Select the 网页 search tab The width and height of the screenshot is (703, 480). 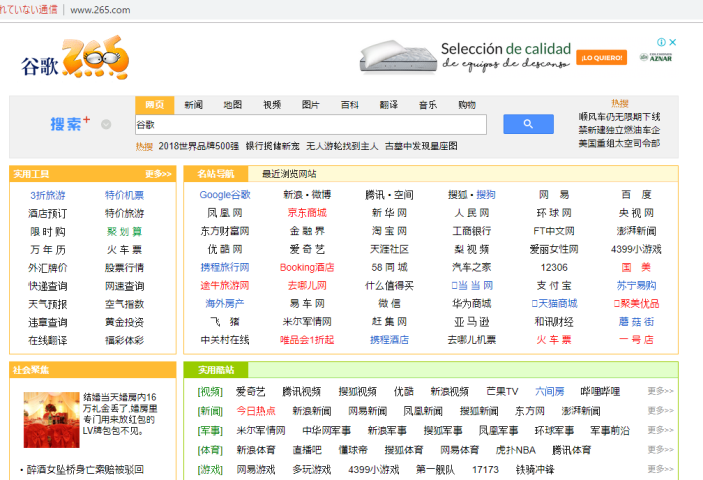[155, 105]
